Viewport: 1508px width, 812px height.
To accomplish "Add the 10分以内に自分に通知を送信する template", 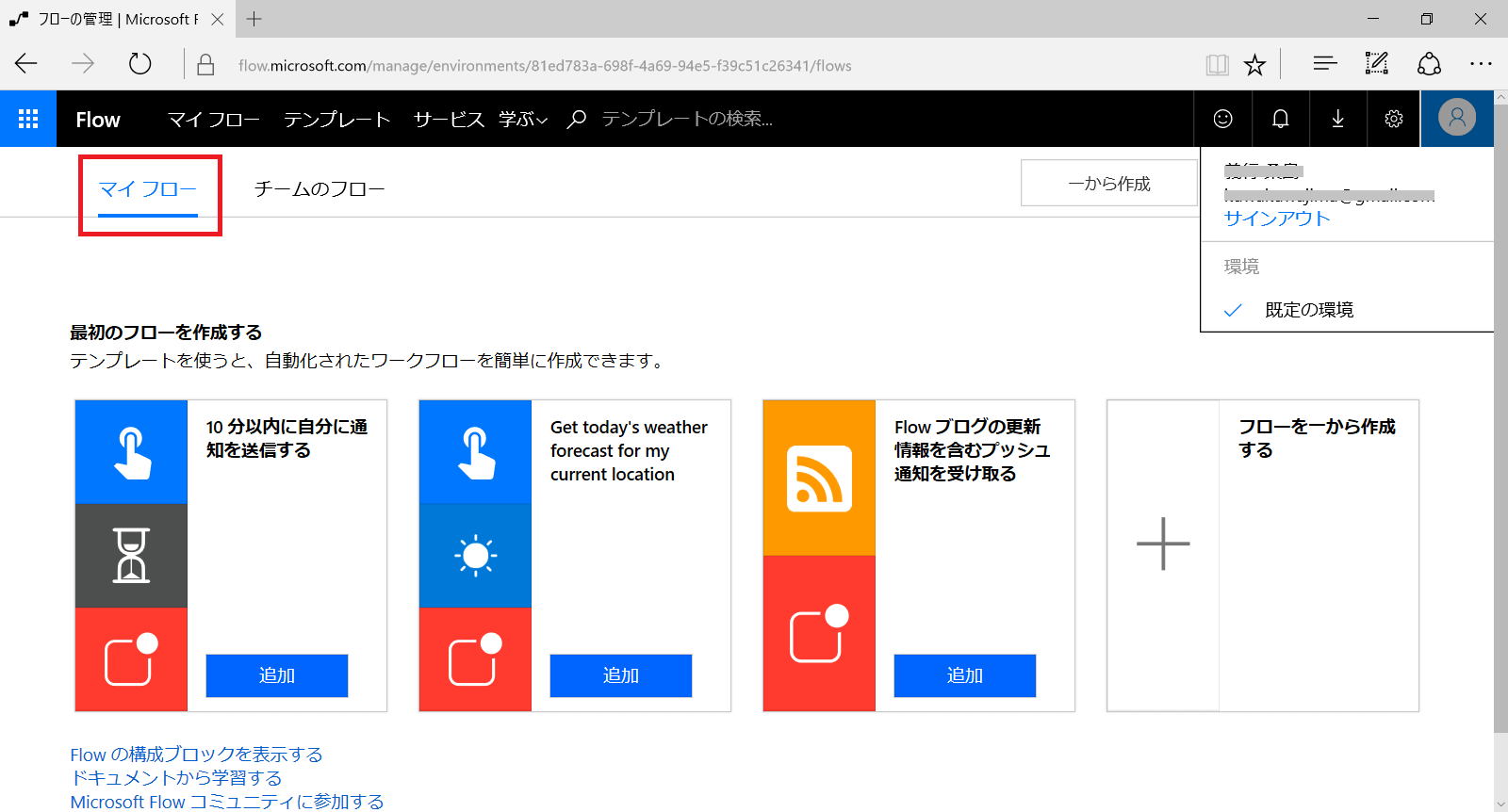I will [277, 675].
